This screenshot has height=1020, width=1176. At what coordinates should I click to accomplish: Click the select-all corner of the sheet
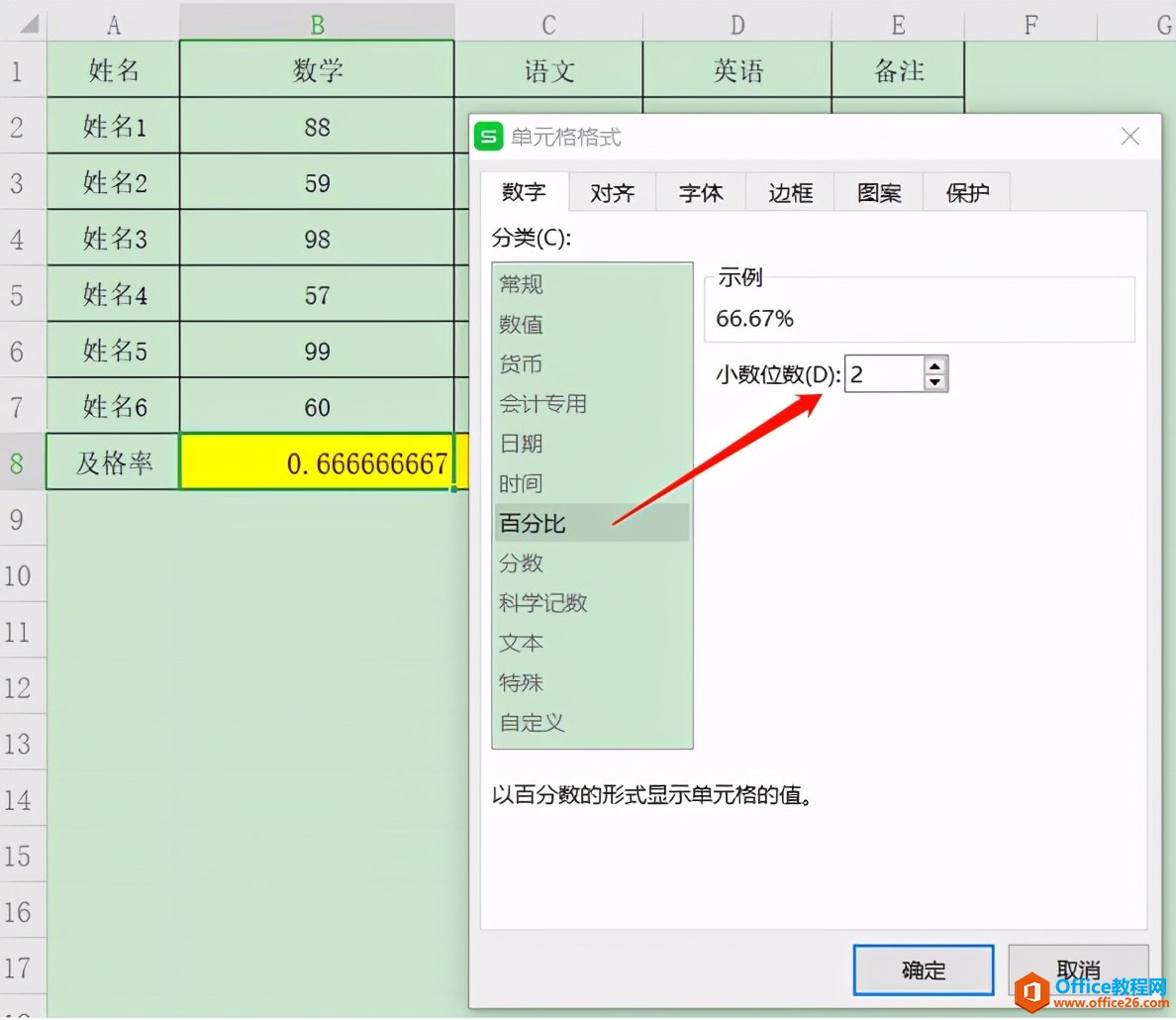[x=25, y=24]
